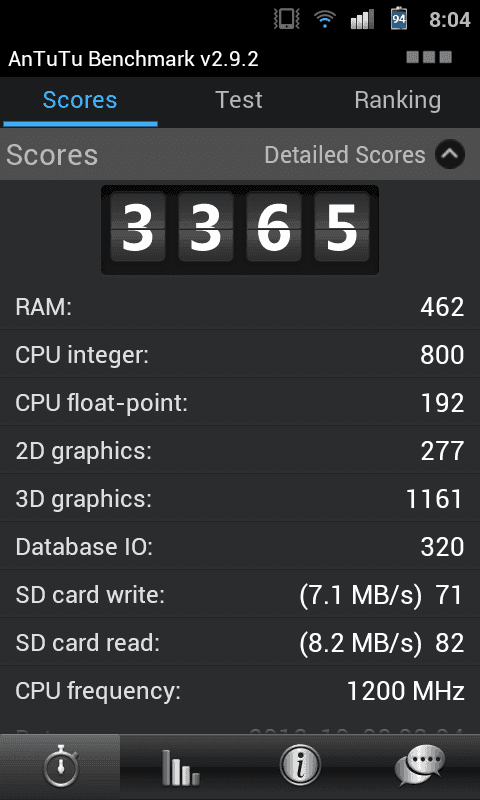Tap the 3365 total score counter
480x800 pixels.
point(240,230)
